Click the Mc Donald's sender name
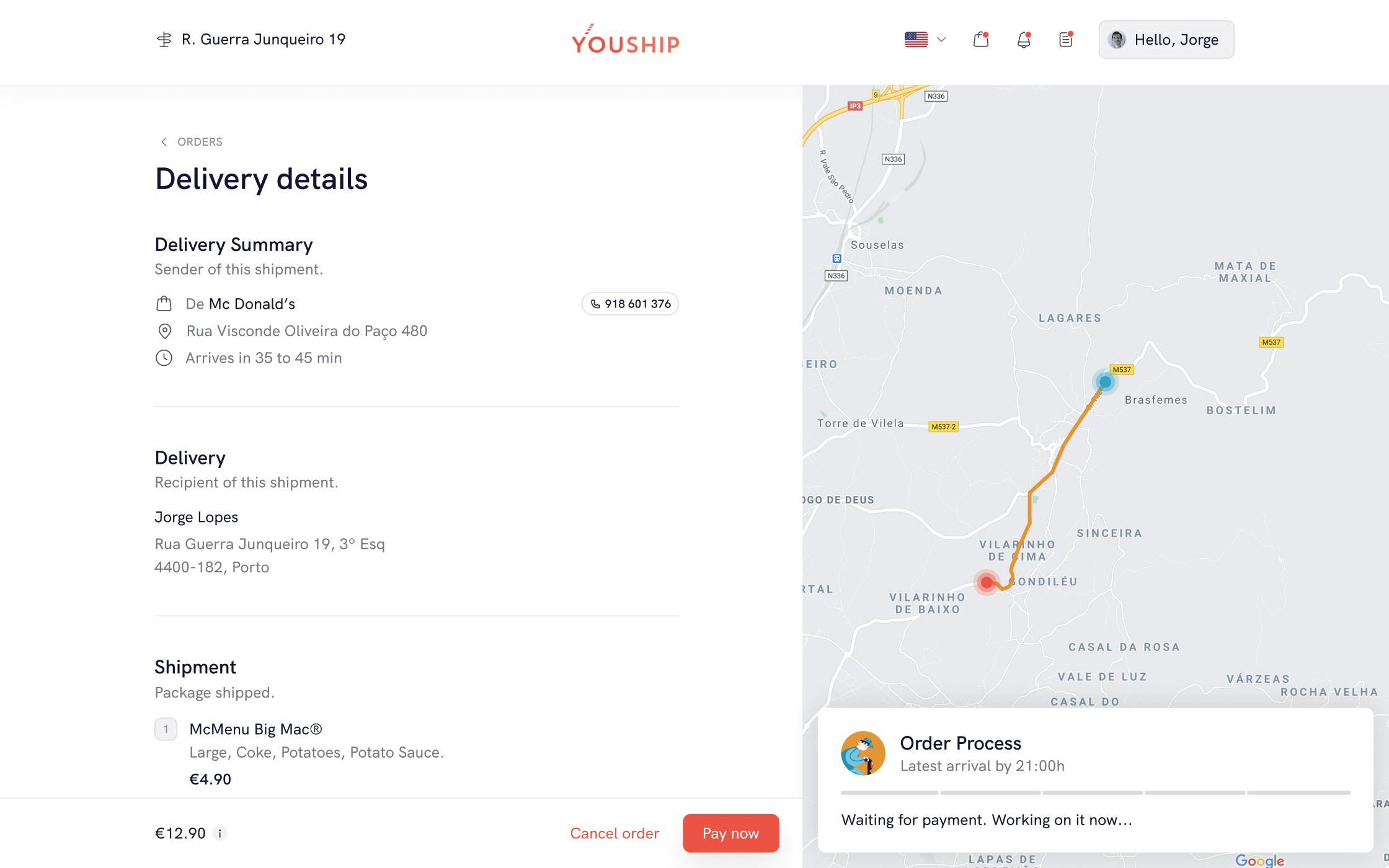Screen dimensions: 1389x868 pyautogui.click(x=252, y=304)
